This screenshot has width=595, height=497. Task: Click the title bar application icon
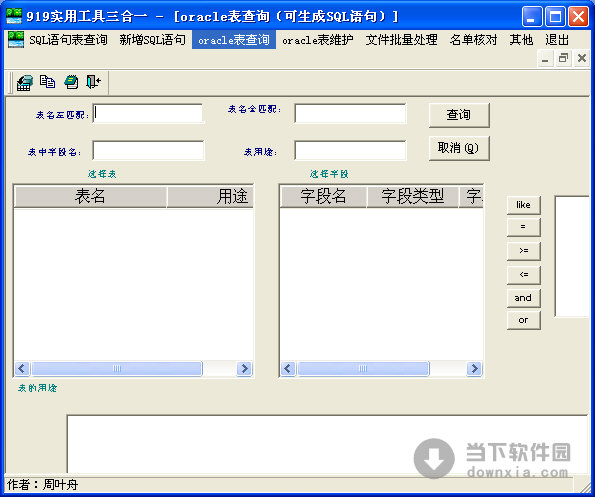click(x=14, y=16)
